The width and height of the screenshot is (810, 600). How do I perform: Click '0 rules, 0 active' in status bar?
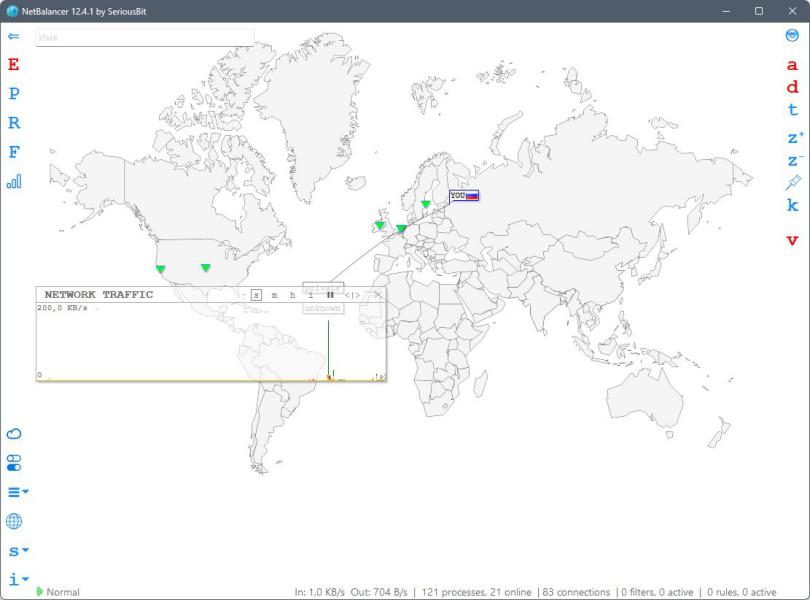(x=741, y=592)
